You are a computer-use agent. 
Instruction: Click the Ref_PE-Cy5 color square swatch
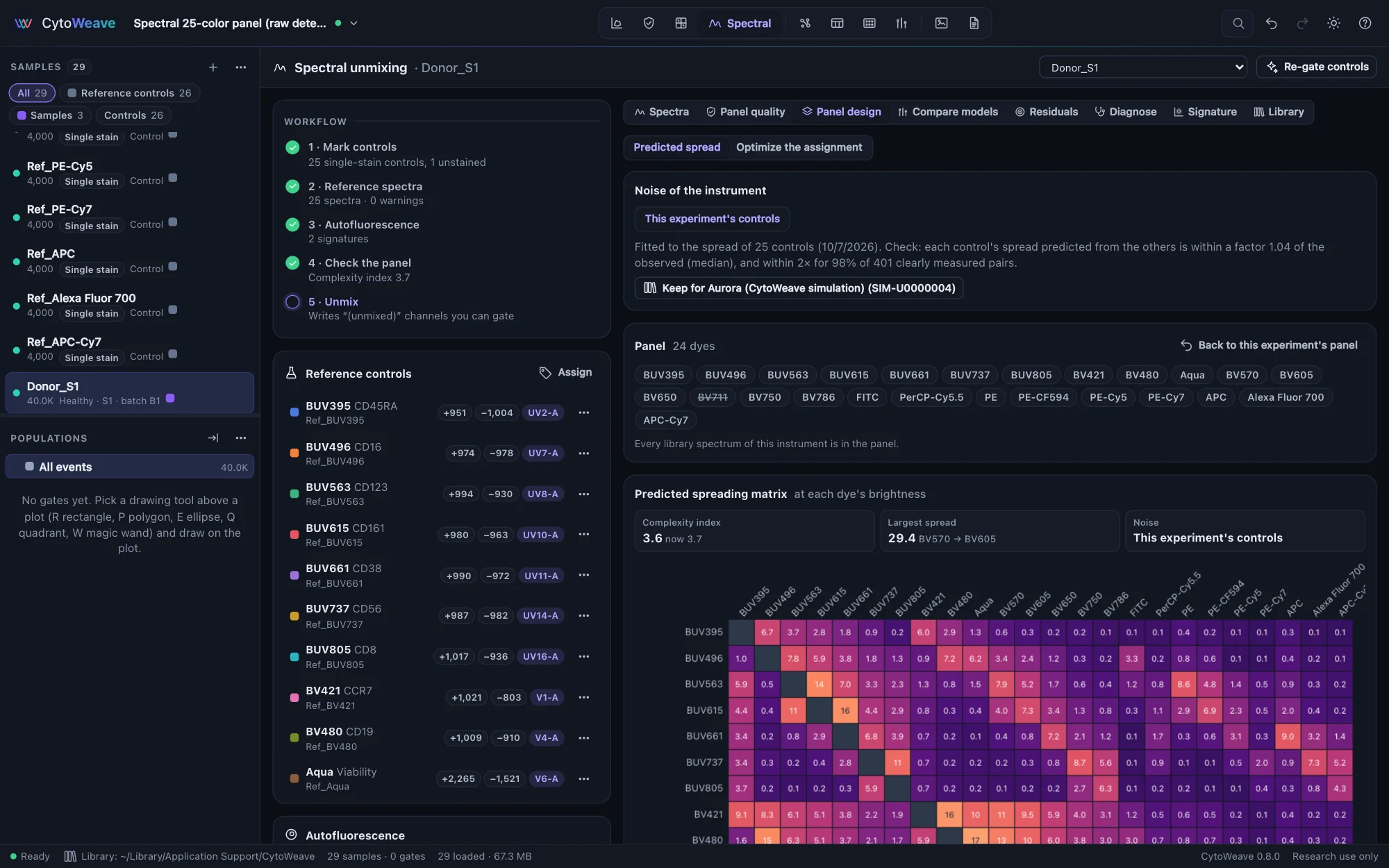coord(173,177)
